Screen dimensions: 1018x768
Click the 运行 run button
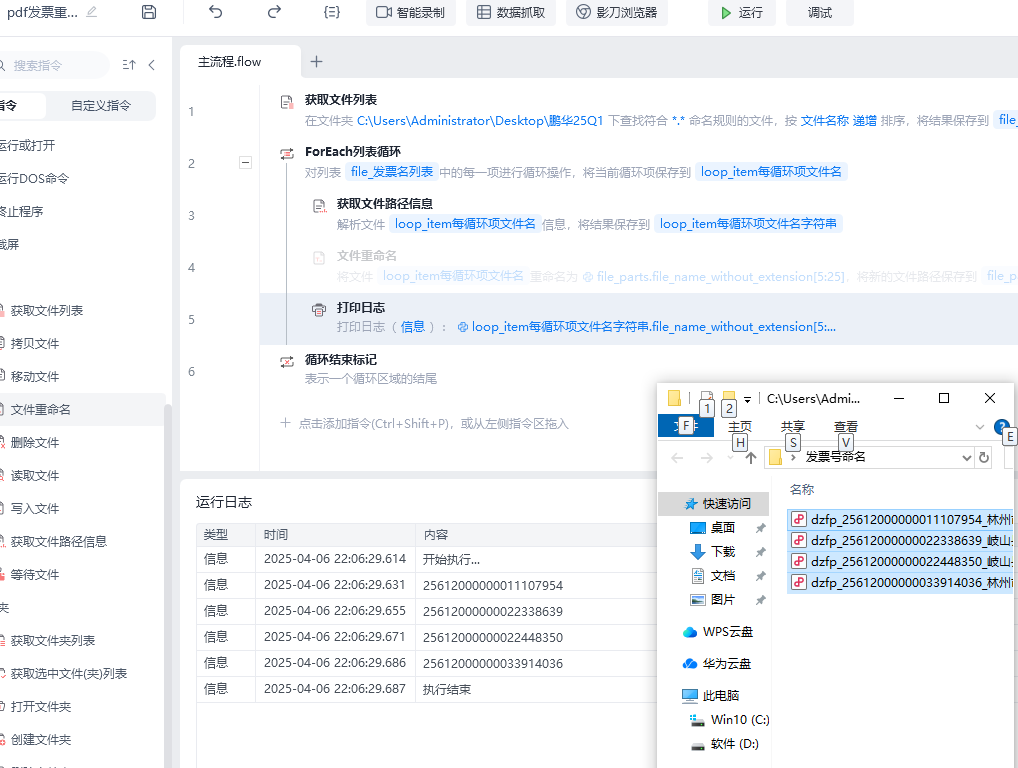(x=741, y=13)
